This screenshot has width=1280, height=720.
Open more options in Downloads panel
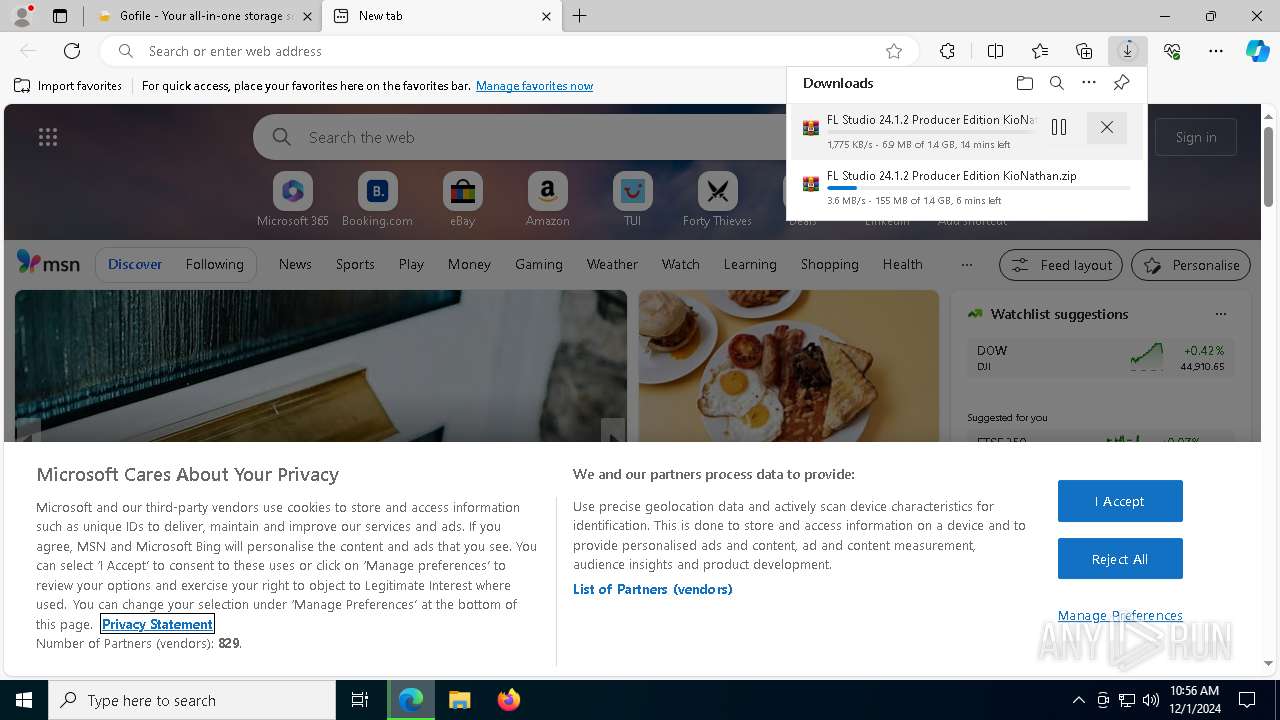pos(1089,83)
